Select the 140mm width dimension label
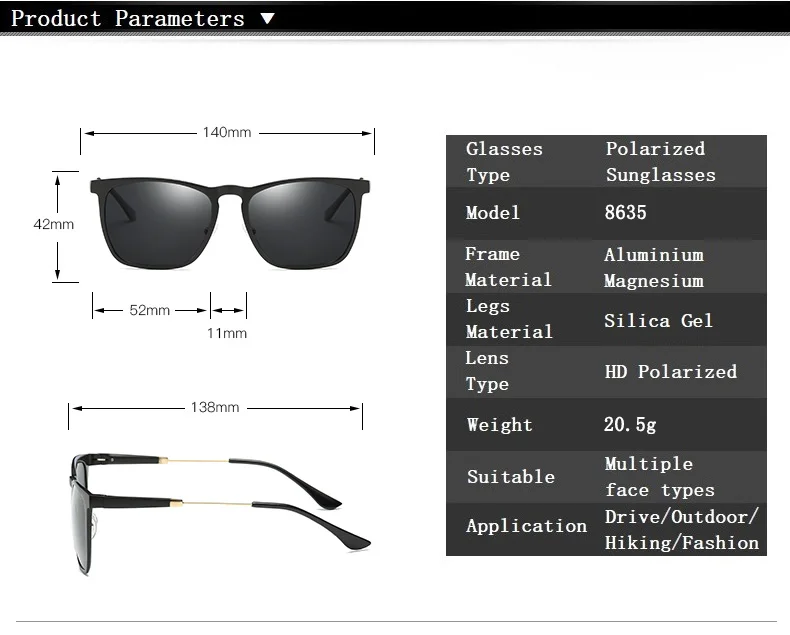 tap(227, 133)
